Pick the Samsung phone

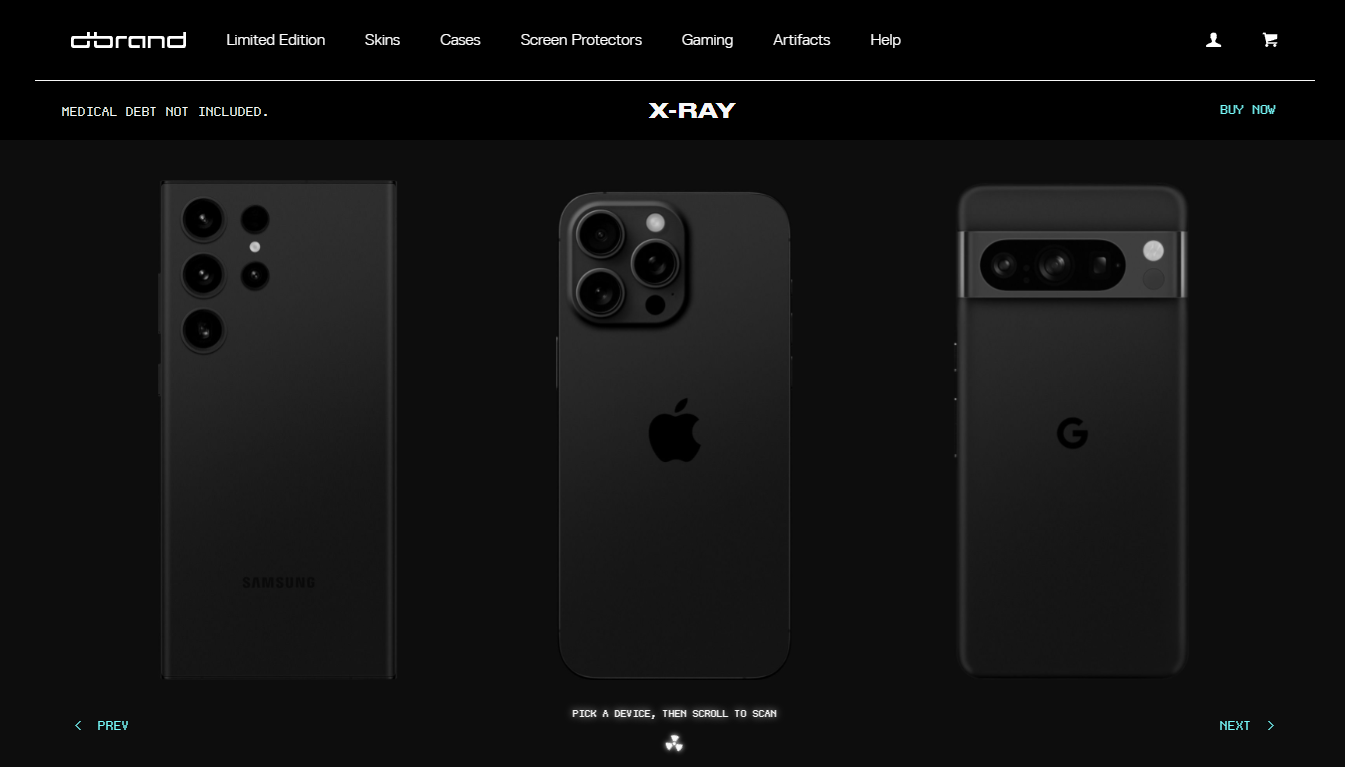tap(279, 430)
